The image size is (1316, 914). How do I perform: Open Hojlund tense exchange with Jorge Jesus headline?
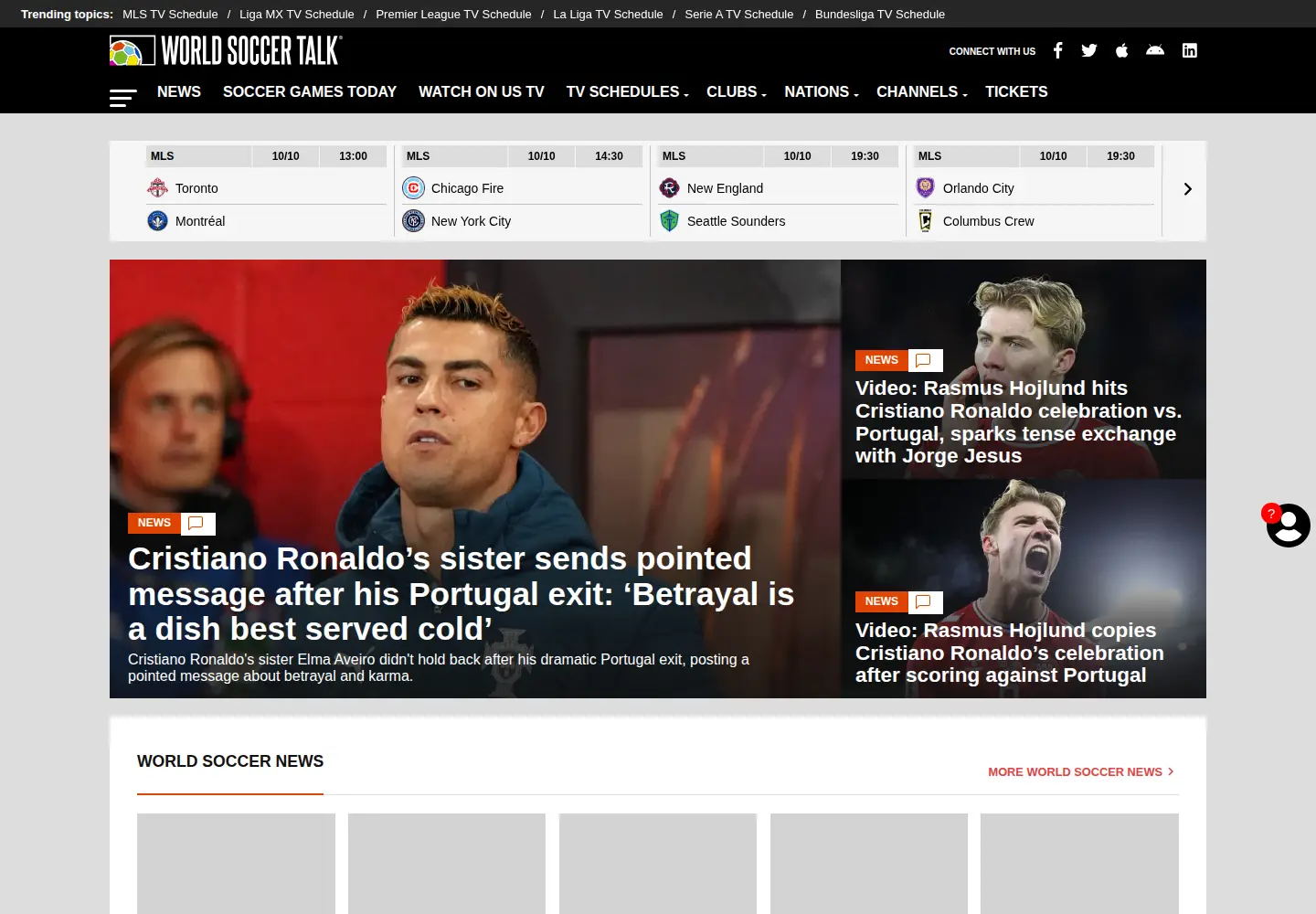[x=1018, y=422]
